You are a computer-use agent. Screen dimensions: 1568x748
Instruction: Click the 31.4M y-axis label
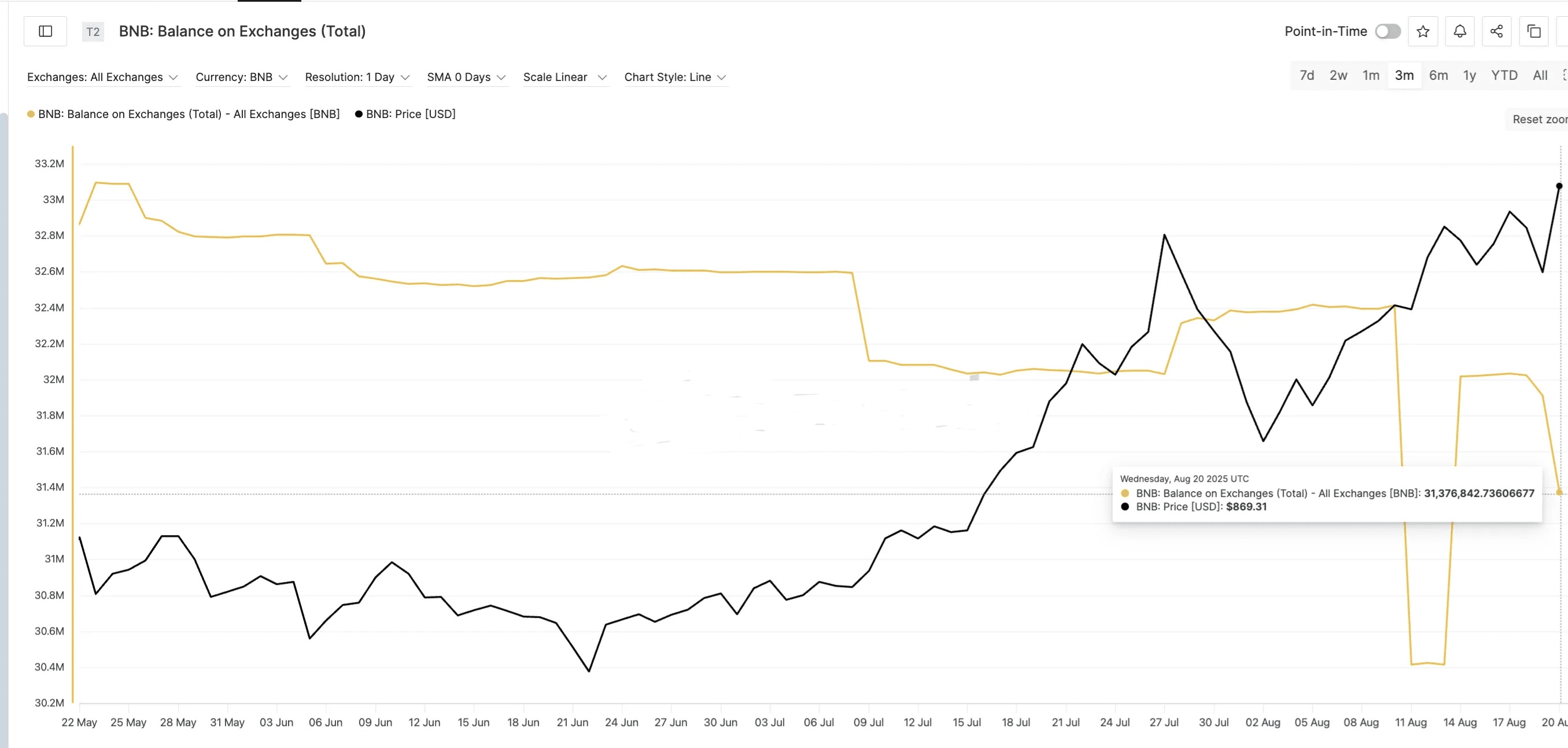tap(50, 487)
